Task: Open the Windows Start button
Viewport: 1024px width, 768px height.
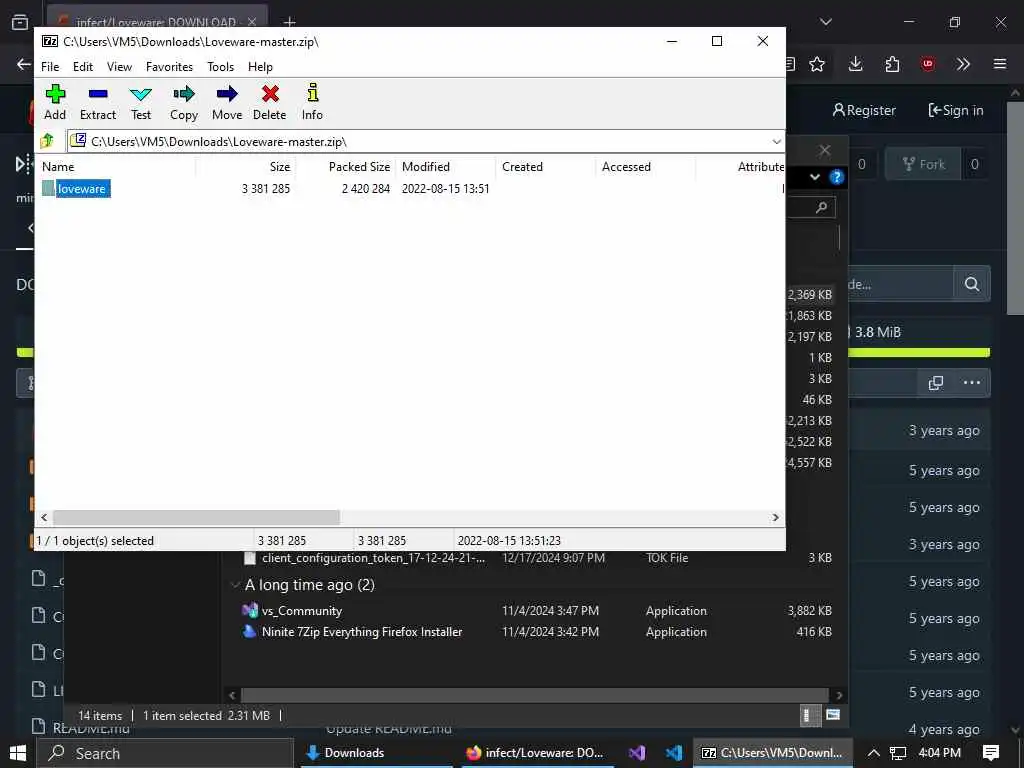Action: pyautogui.click(x=18, y=754)
